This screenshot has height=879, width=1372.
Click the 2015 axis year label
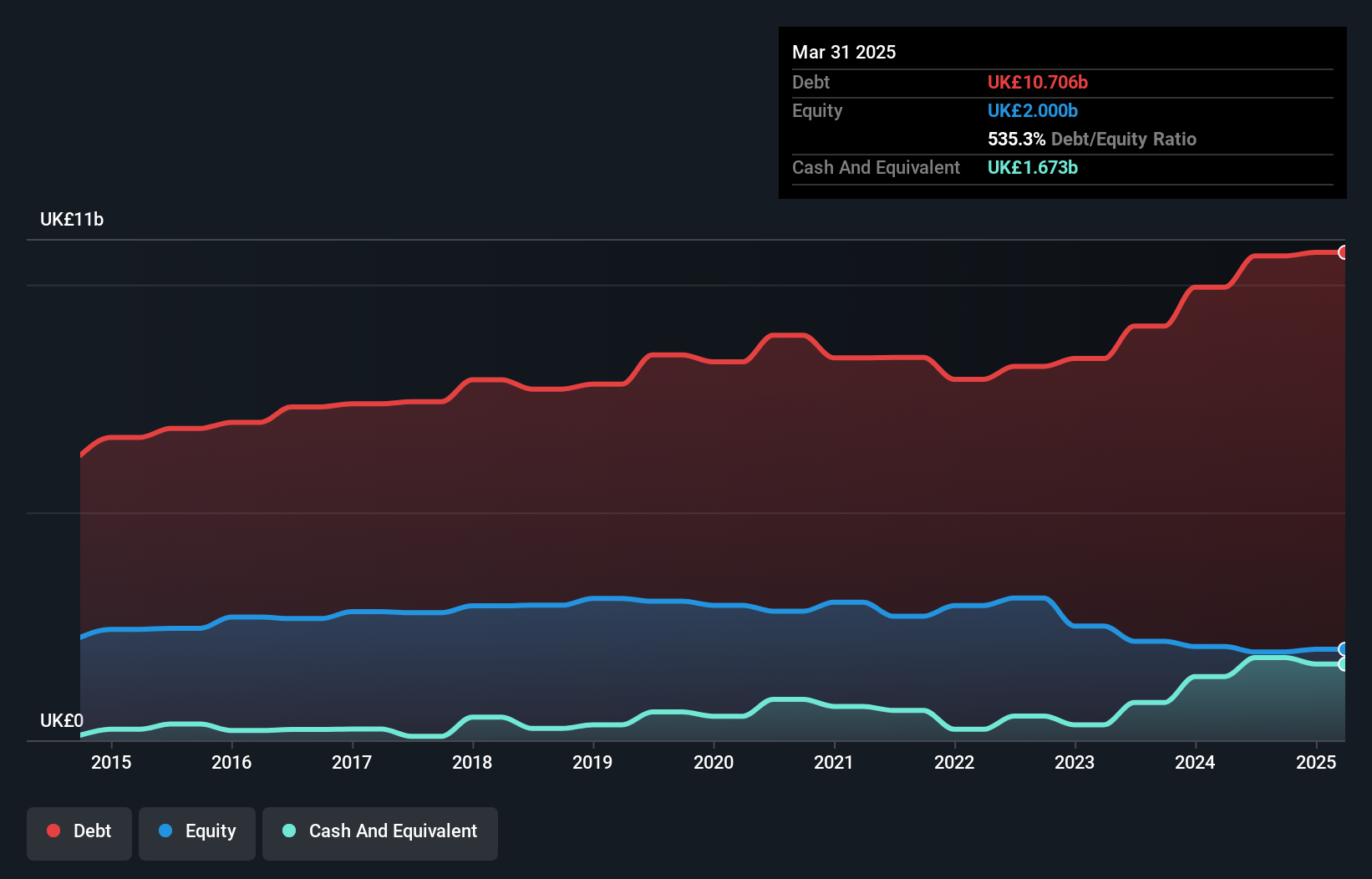coord(111,762)
